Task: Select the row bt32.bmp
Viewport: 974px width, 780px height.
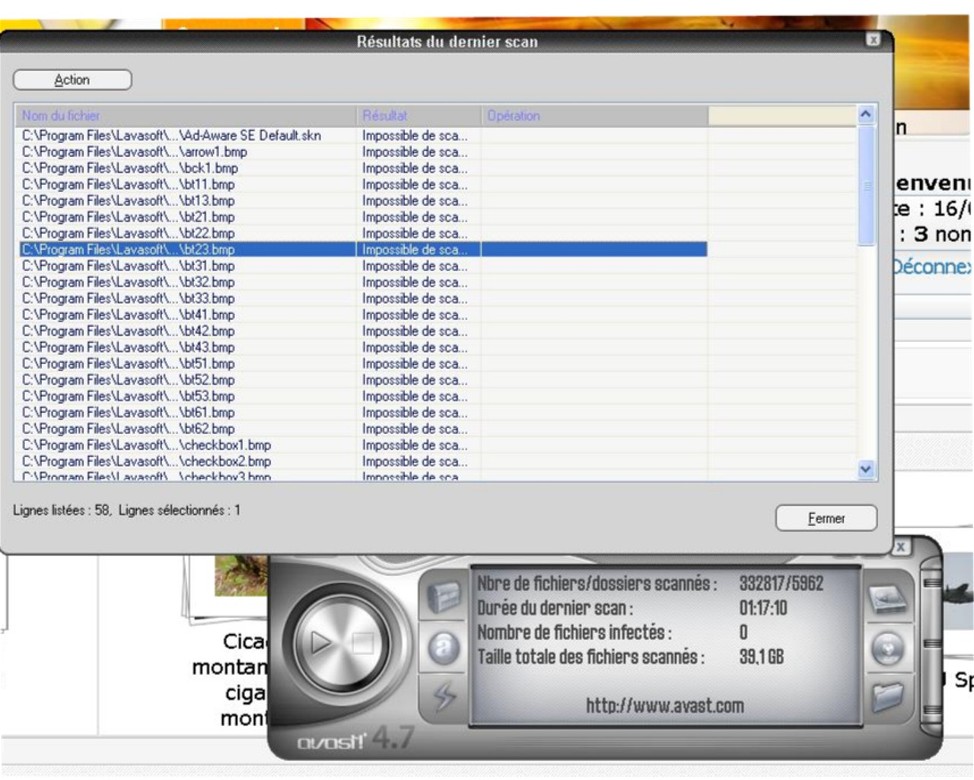Action: (x=363, y=283)
